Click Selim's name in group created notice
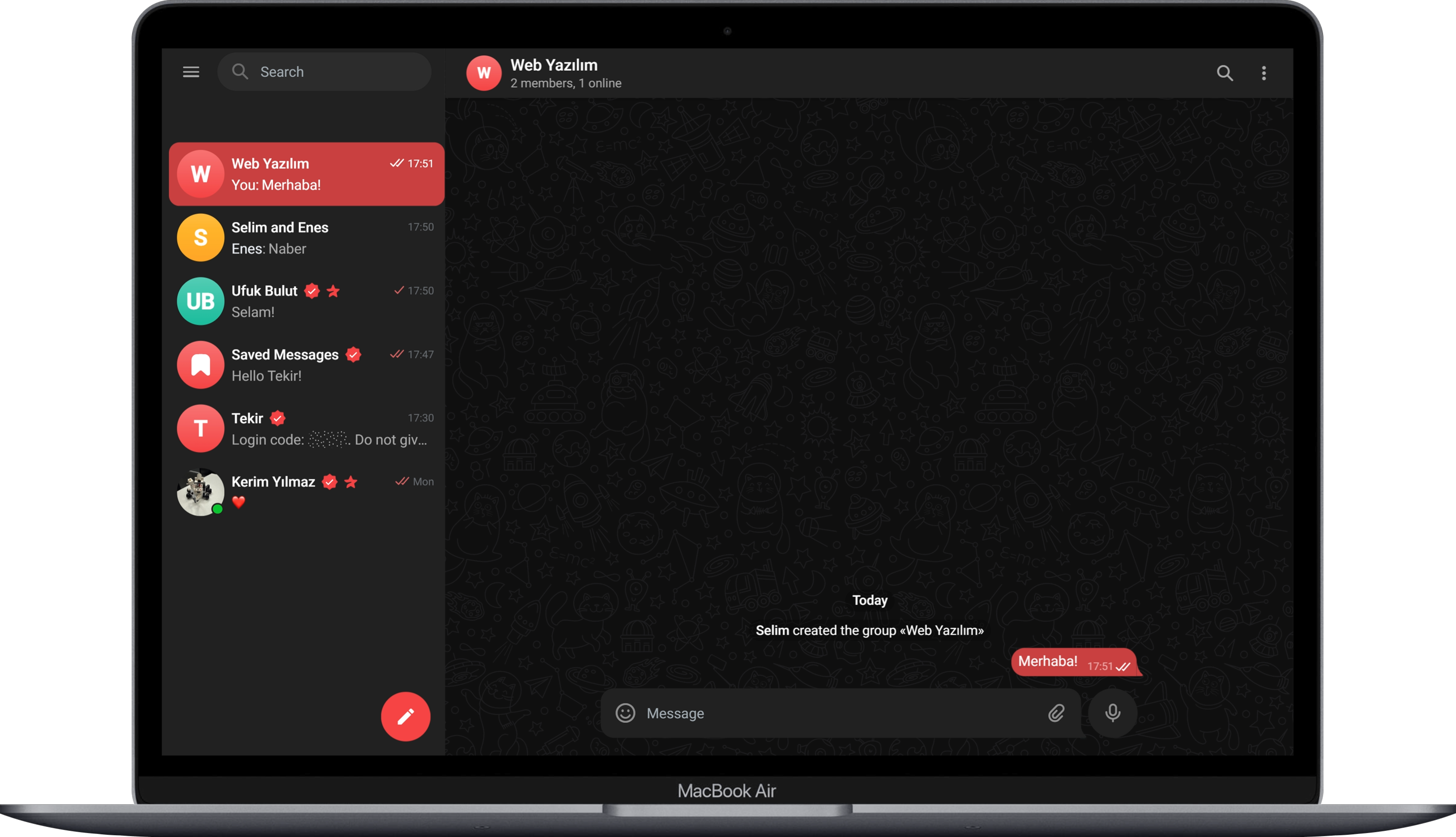 772,630
